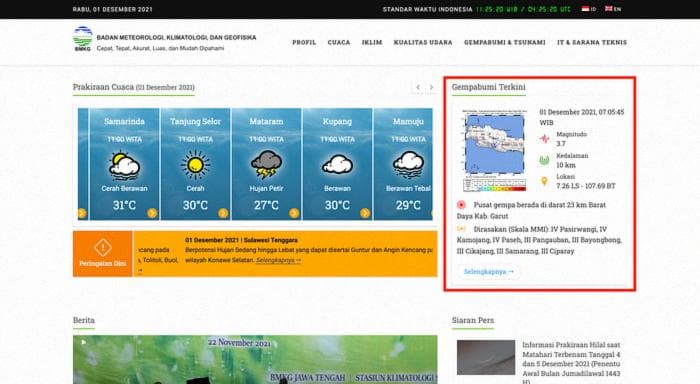The width and height of the screenshot is (700, 384).
Task: Click the Peringatan Dini warning icon
Action: pos(103,248)
